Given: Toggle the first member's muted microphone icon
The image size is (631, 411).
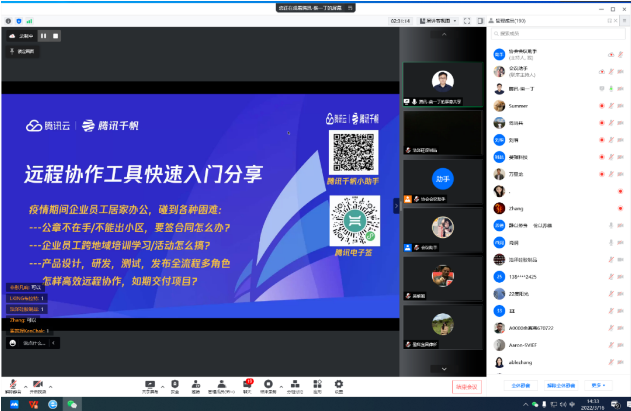Looking at the screenshot, I should click(621, 54).
